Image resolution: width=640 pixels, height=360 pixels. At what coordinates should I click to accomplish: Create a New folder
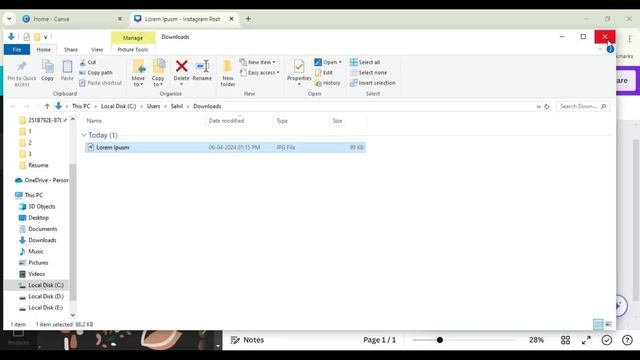pos(227,73)
